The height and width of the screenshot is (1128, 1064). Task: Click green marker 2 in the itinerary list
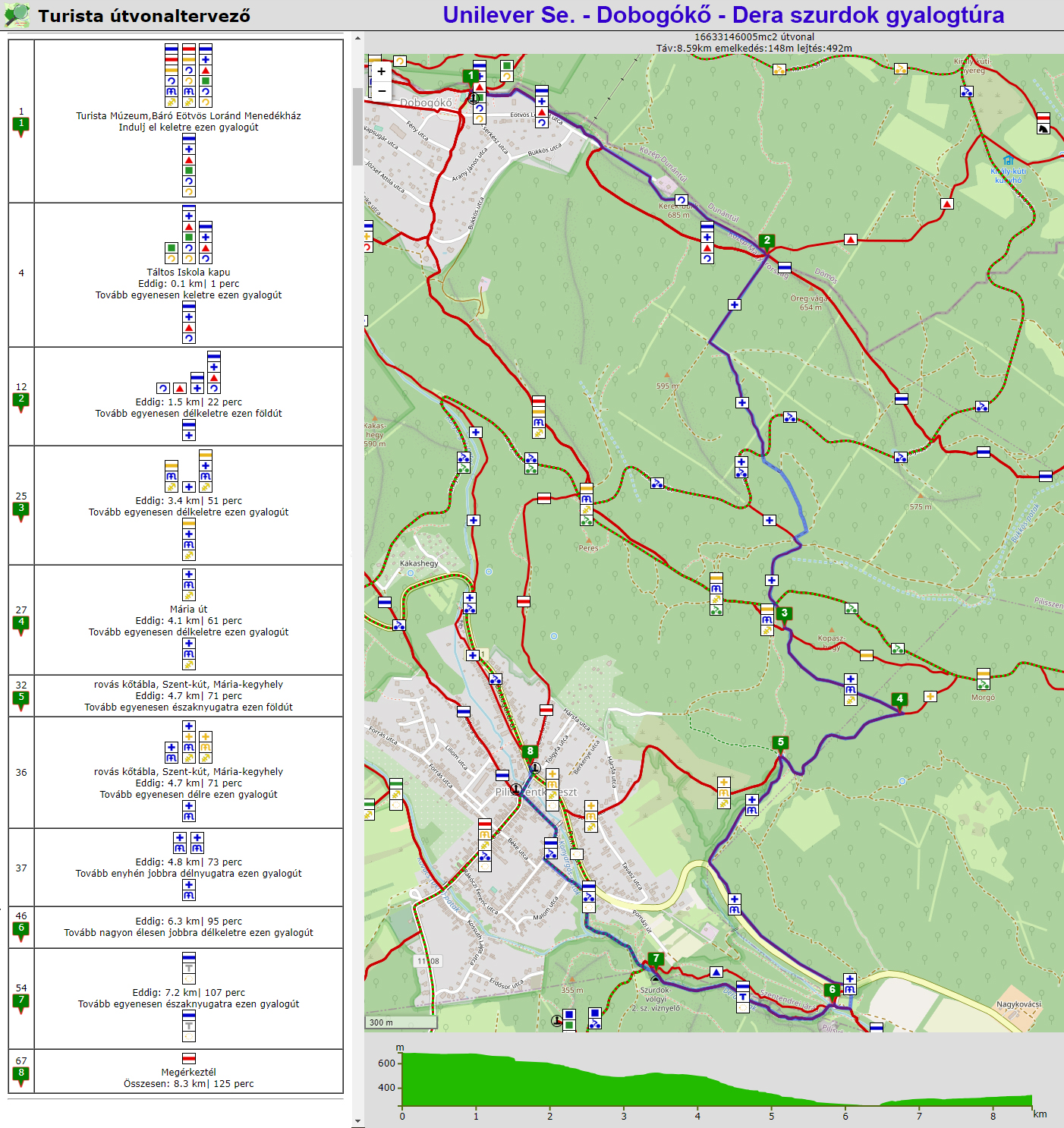(x=21, y=400)
